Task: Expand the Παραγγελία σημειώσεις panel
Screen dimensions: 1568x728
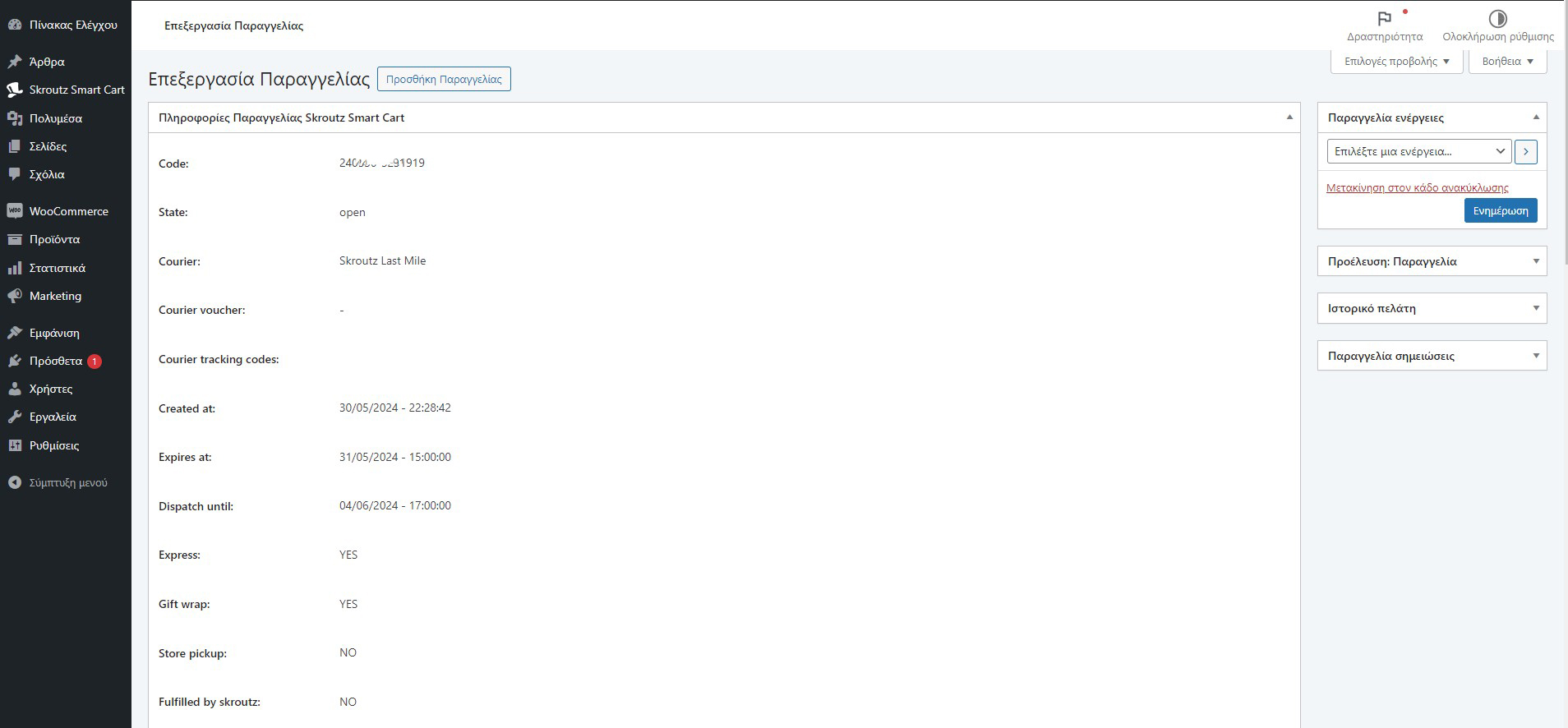Action: pos(1535,356)
